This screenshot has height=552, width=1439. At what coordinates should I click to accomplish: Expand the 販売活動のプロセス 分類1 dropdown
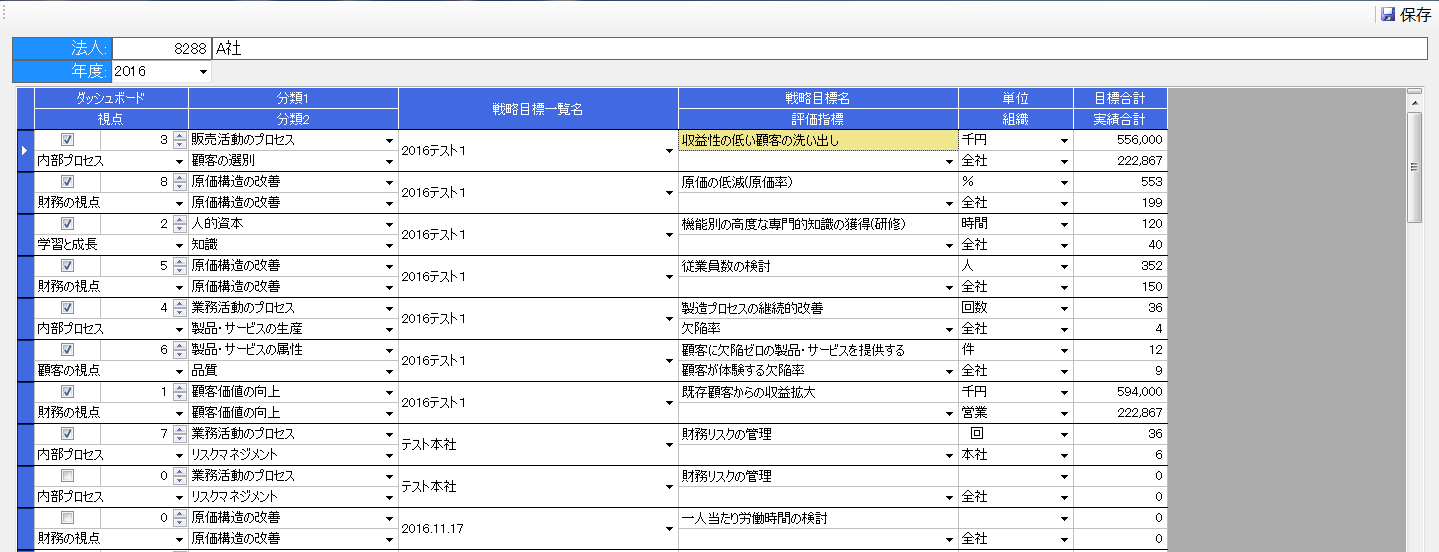pos(389,141)
